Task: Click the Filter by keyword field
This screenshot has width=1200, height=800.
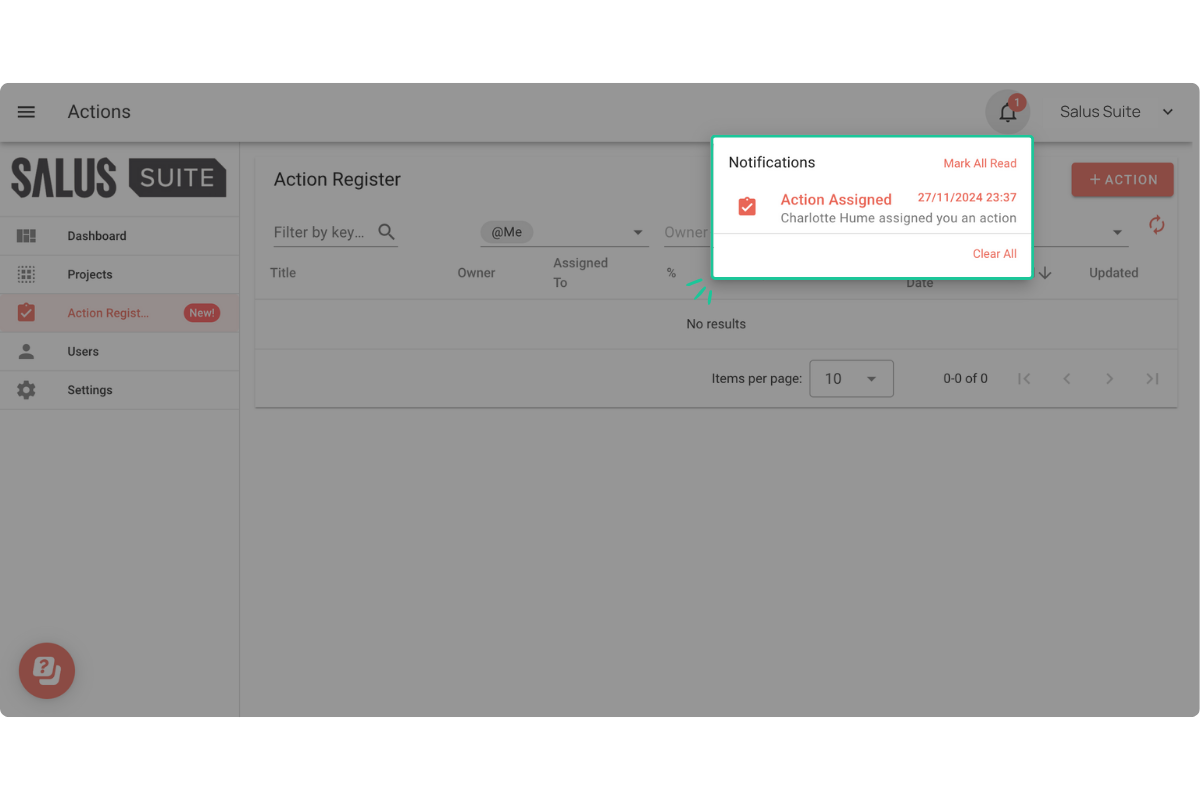Action: 320,232
